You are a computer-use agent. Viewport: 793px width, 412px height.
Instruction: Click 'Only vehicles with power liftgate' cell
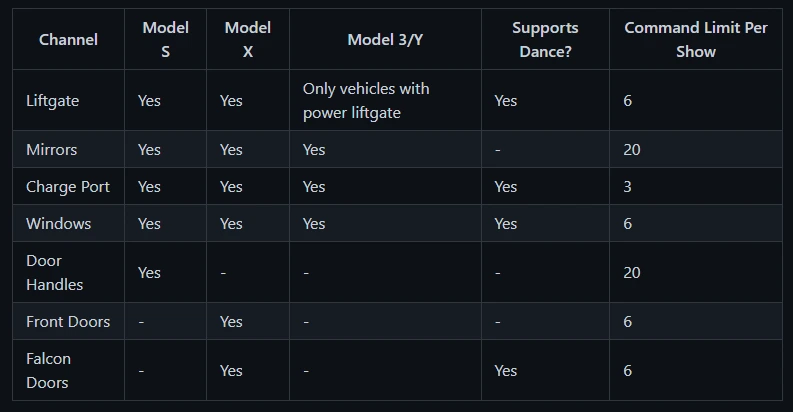coord(385,101)
